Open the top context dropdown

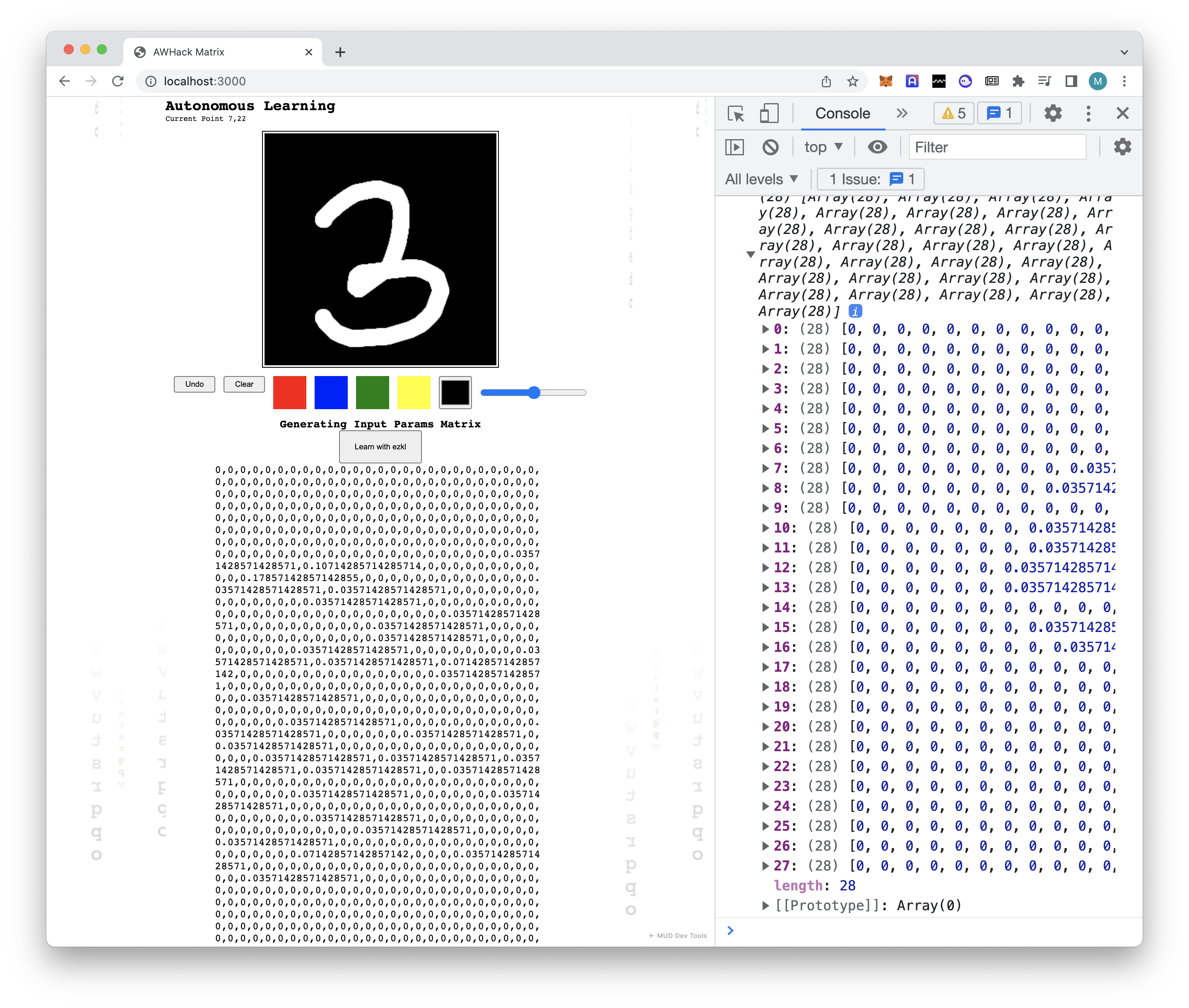tap(823, 147)
